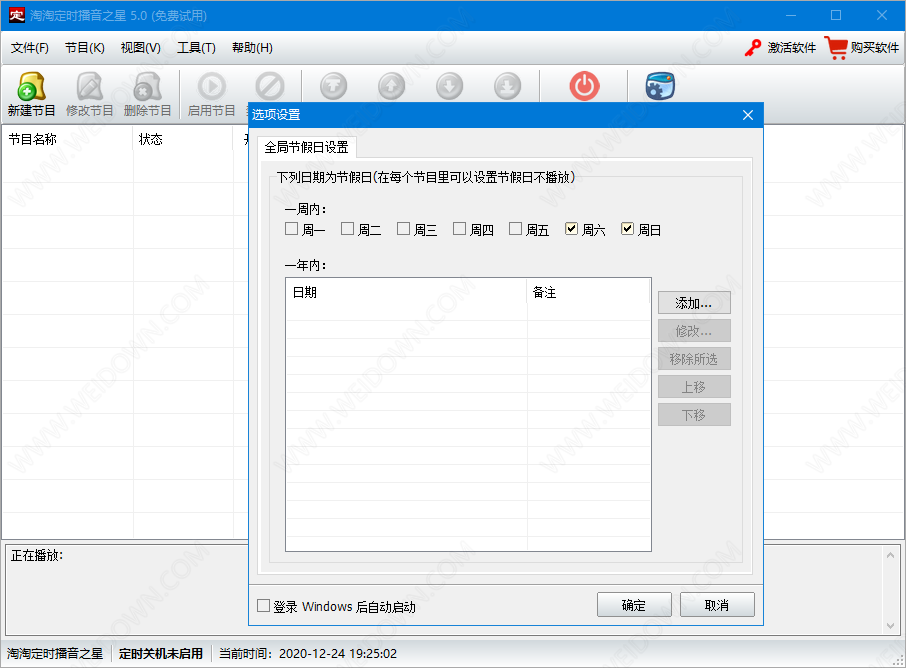Click the 状态 column header
This screenshot has height=668, width=906.
183,139
